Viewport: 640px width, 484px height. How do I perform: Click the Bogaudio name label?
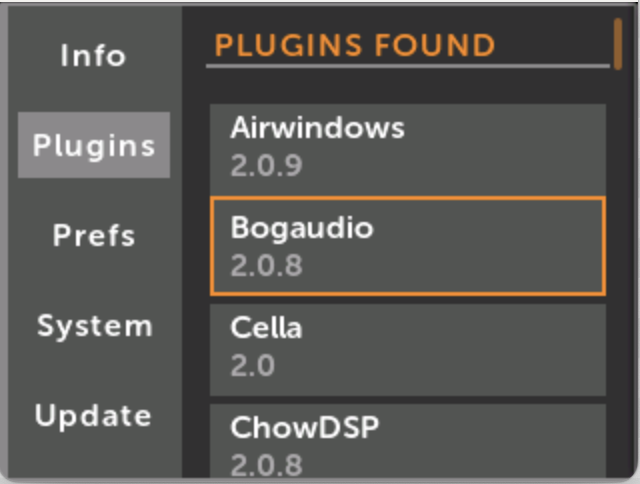(x=301, y=228)
